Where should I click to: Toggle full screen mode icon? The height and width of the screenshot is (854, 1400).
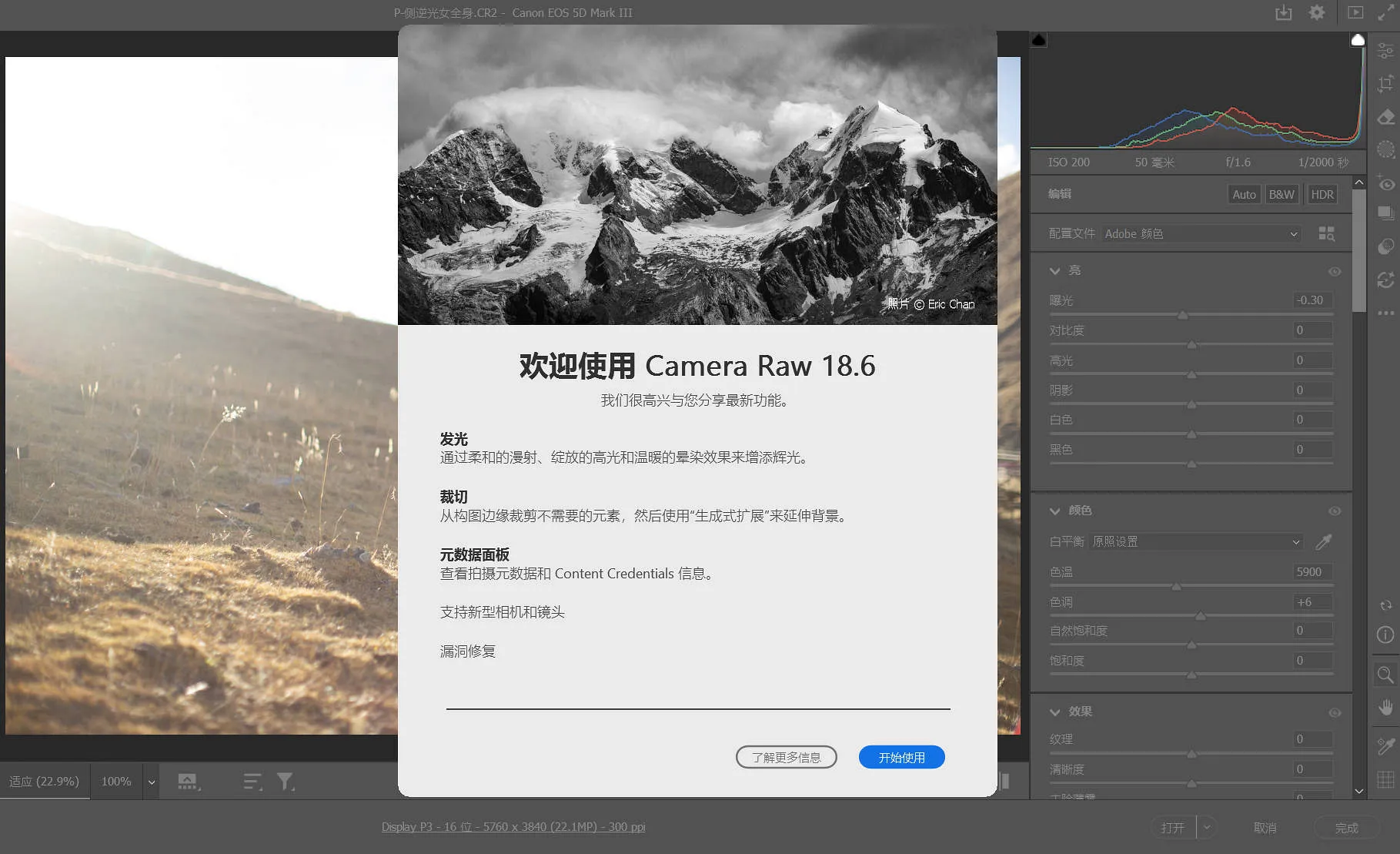pos(1385,12)
